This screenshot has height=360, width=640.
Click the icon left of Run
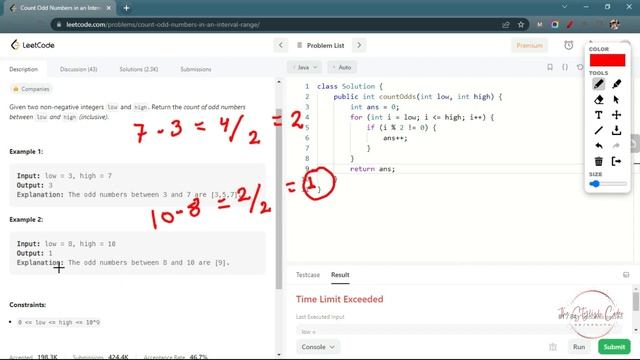(x=553, y=347)
